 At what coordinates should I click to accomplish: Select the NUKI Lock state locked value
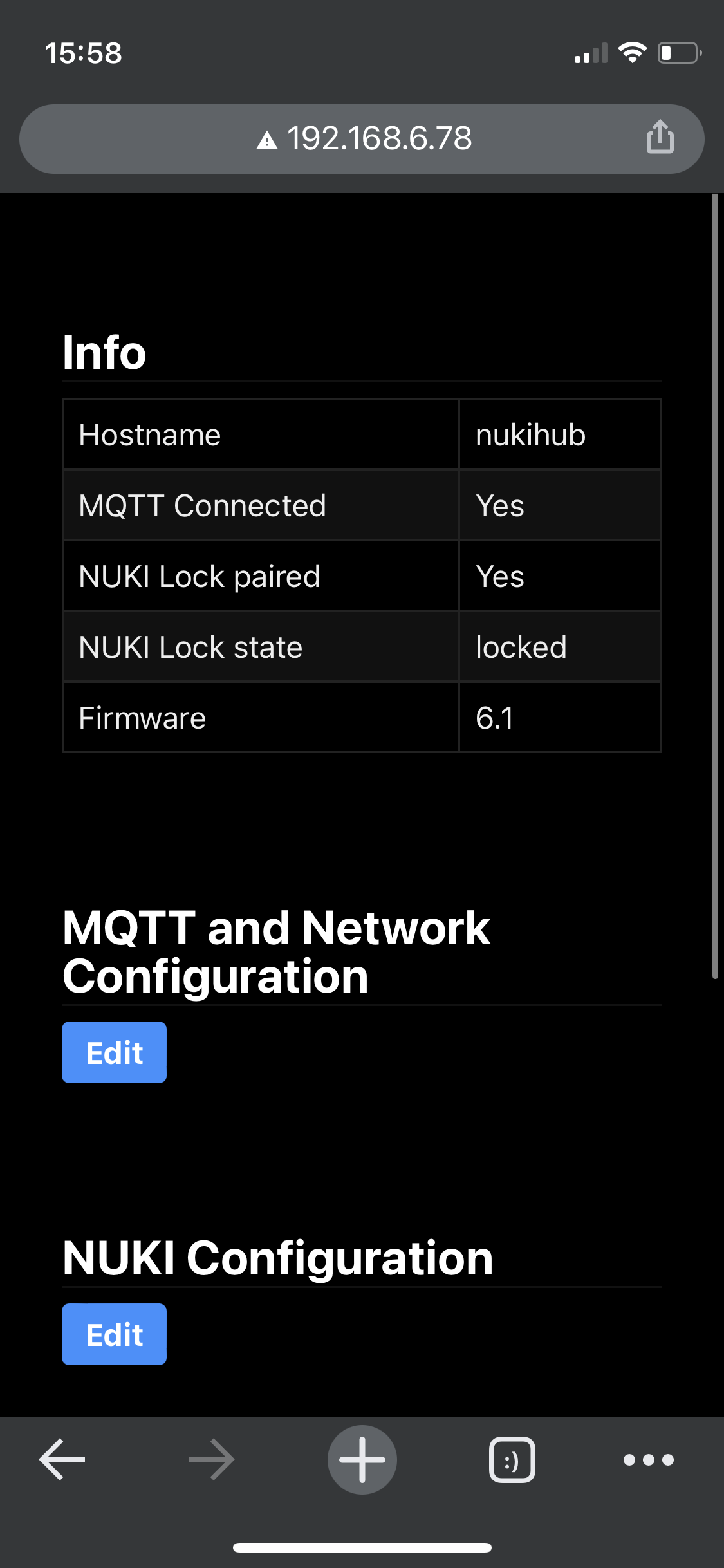[x=520, y=646]
